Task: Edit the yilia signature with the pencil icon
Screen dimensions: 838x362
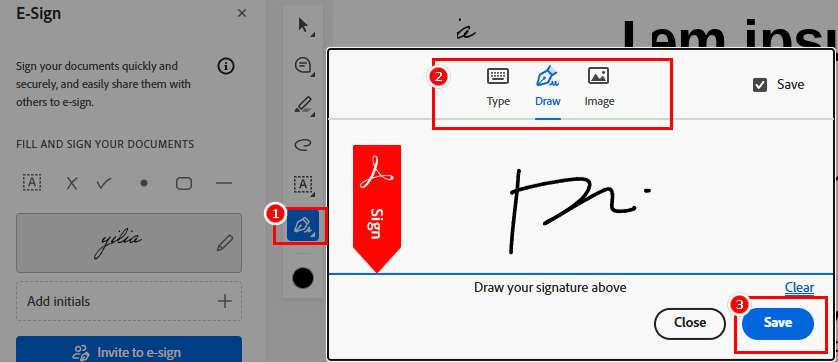Action: coord(224,243)
